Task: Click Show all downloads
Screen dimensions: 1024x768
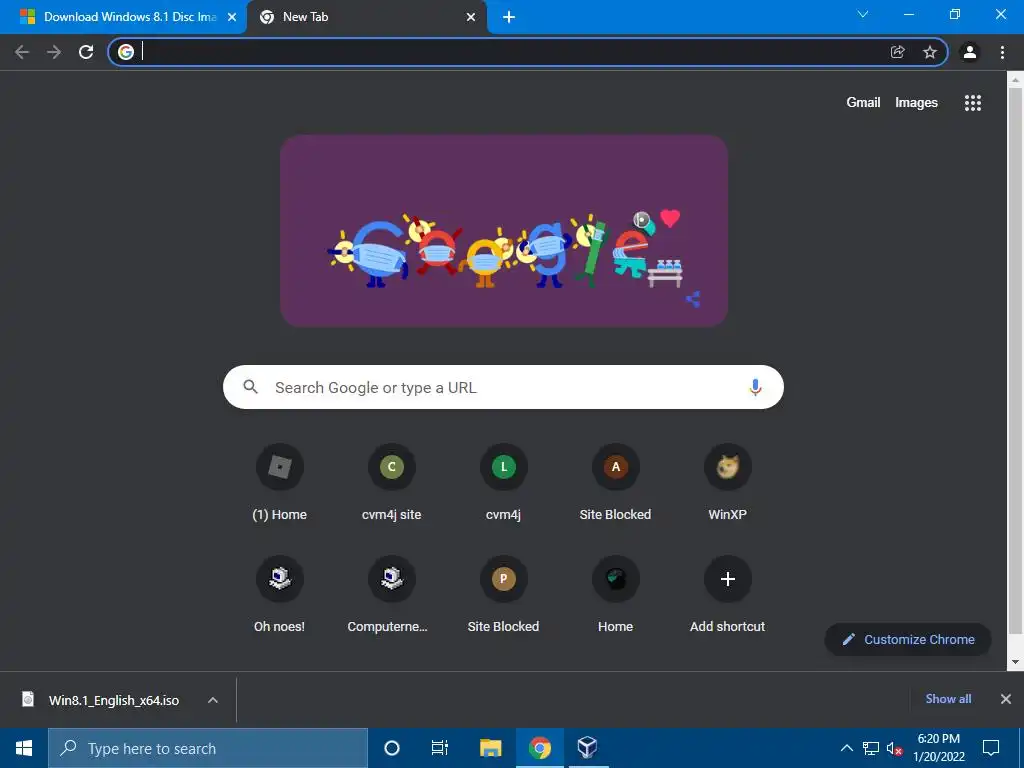Action: (x=948, y=699)
